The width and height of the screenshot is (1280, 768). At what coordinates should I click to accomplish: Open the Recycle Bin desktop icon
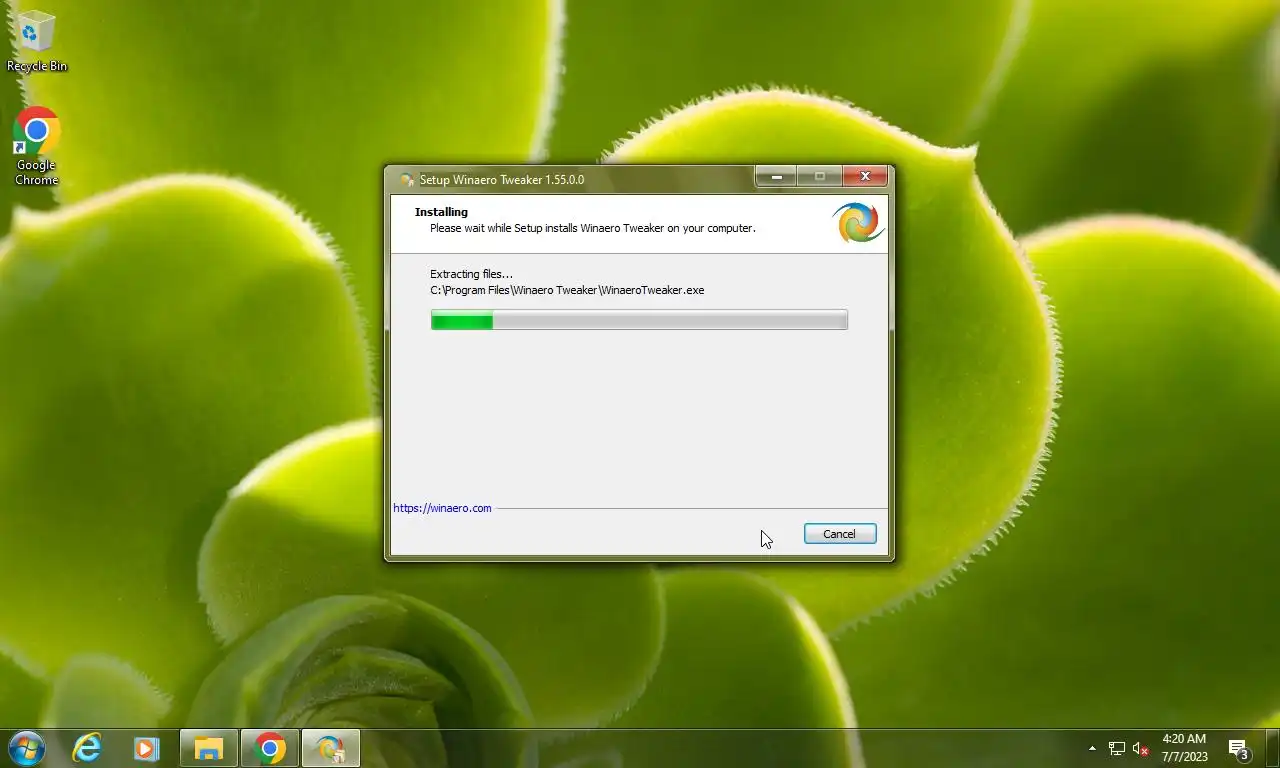point(37,42)
